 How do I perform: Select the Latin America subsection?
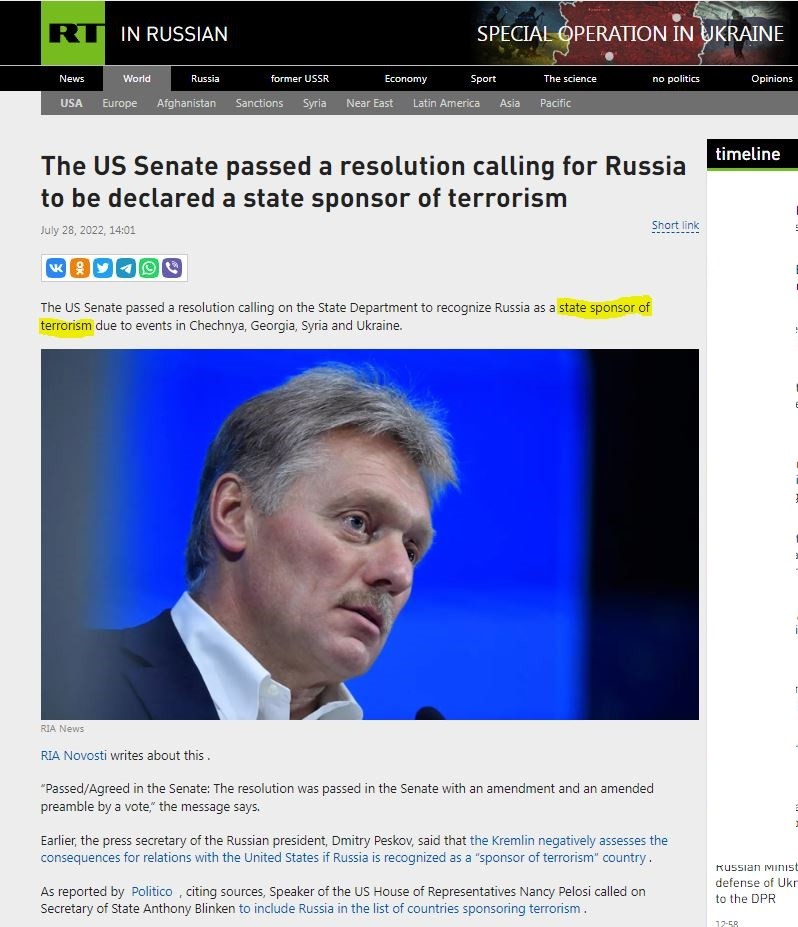pyautogui.click(x=446, y=103)
